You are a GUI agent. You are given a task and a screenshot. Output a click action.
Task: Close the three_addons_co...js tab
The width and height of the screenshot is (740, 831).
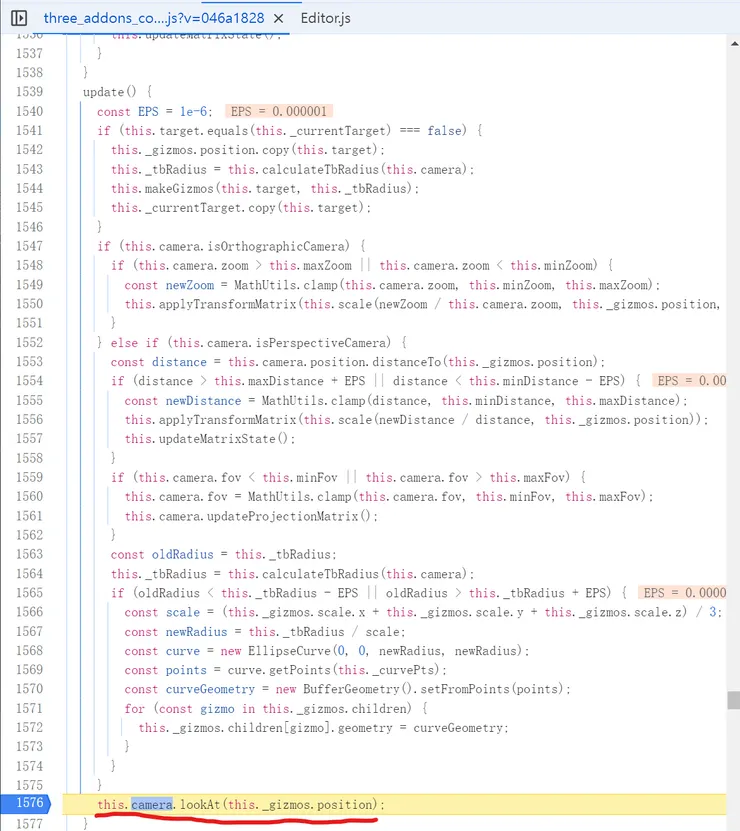(278, 19)
